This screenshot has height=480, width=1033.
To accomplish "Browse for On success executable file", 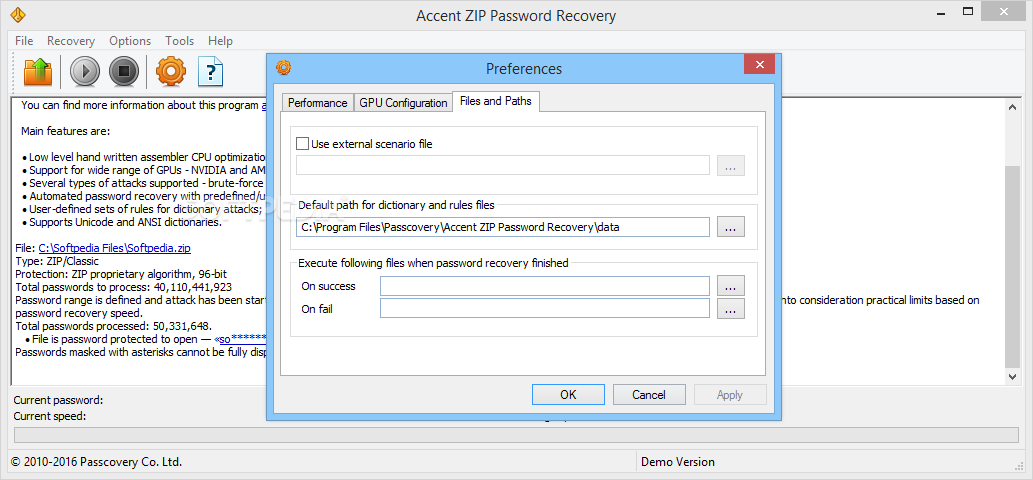I will click(731, 286).
